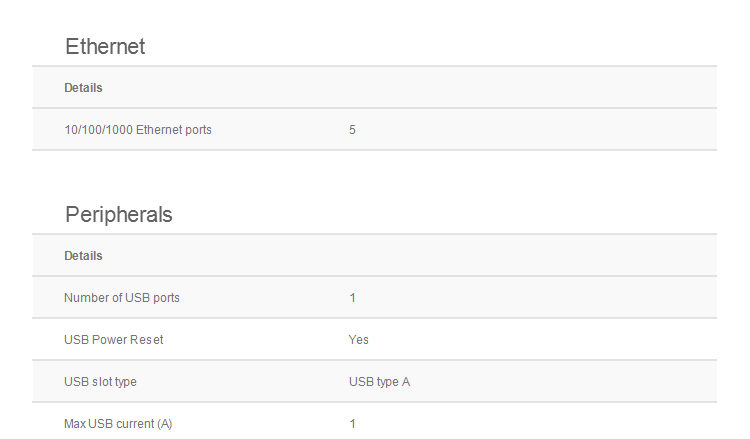Image resolution: width=750 pixels, height=439 pixels.
Task: Click blank space right of Ethernet Details header
Action: (407, 88)
